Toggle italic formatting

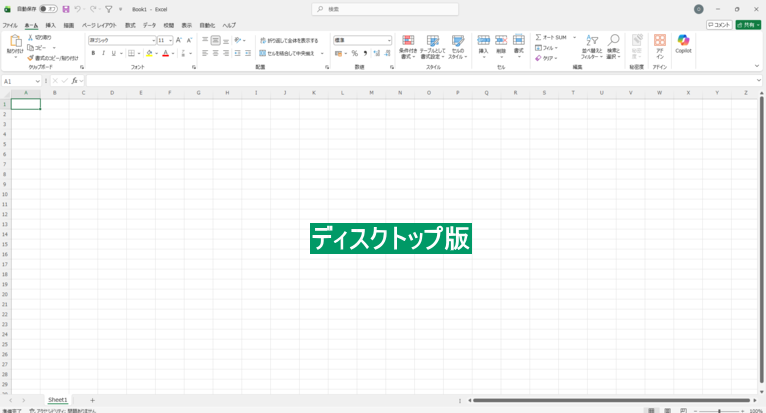pos(103,53)
